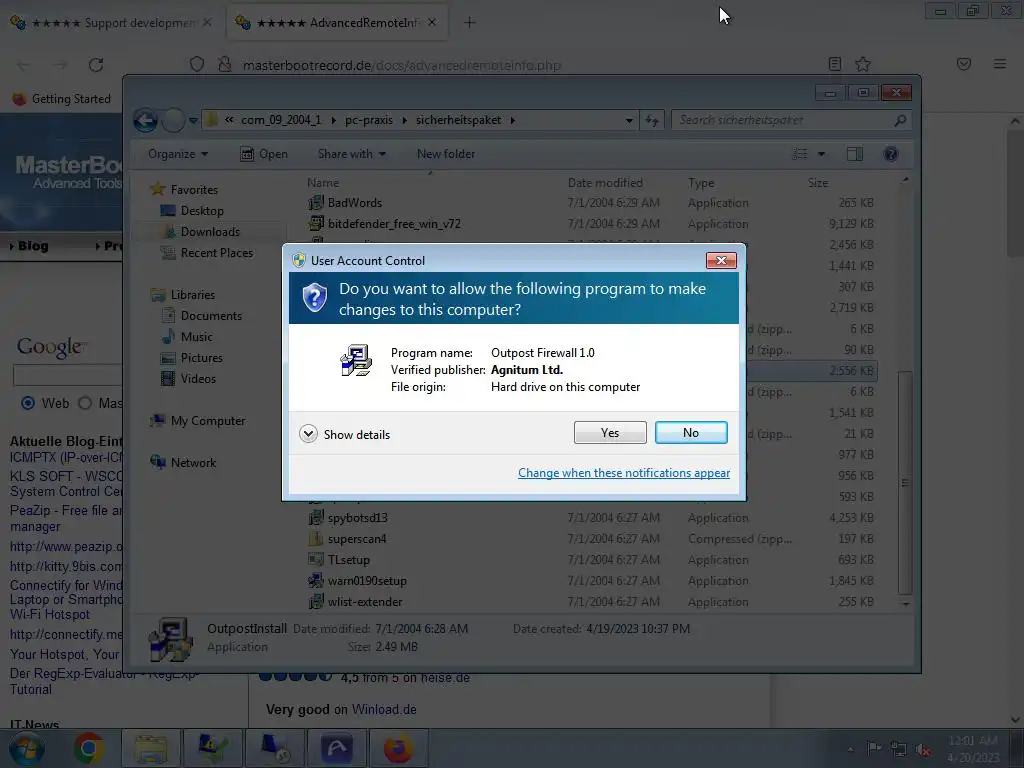Open Explorer recent locations dropdown arrow
This screenshot has width=1024, height=768.
[193, 120]
